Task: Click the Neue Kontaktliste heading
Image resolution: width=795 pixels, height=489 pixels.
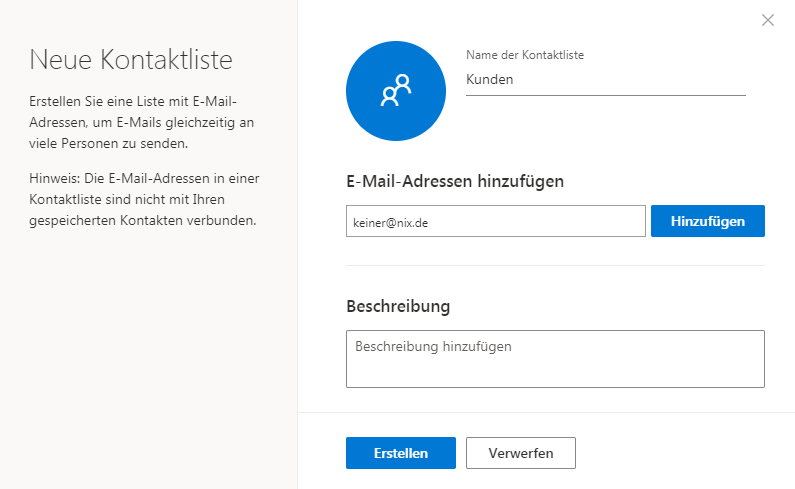Action: pos(131,60)
